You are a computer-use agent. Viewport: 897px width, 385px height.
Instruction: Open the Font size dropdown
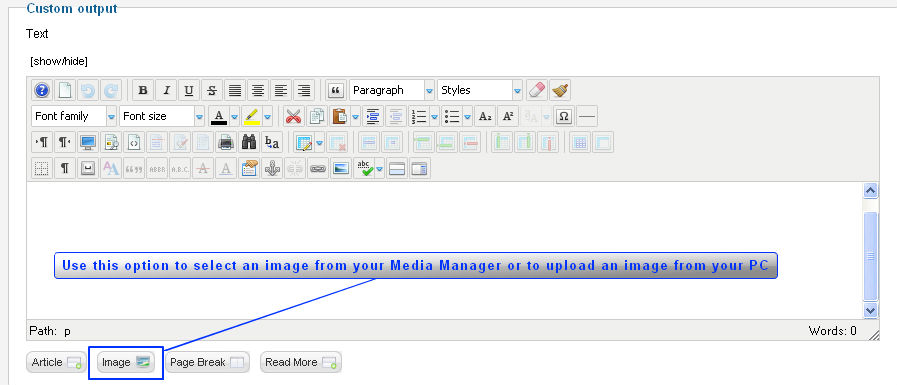click(162, 116)
